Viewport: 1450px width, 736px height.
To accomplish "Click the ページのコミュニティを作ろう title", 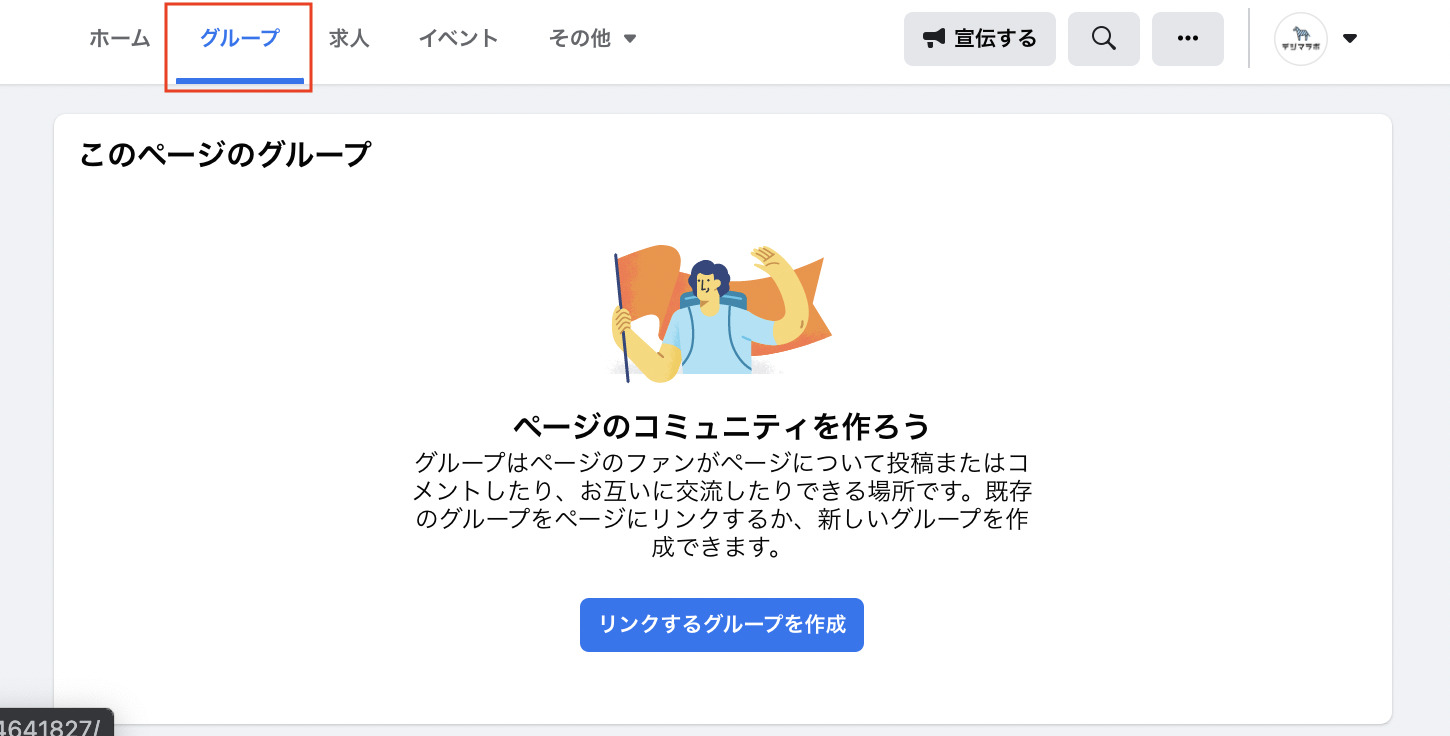I will point(722,427).
